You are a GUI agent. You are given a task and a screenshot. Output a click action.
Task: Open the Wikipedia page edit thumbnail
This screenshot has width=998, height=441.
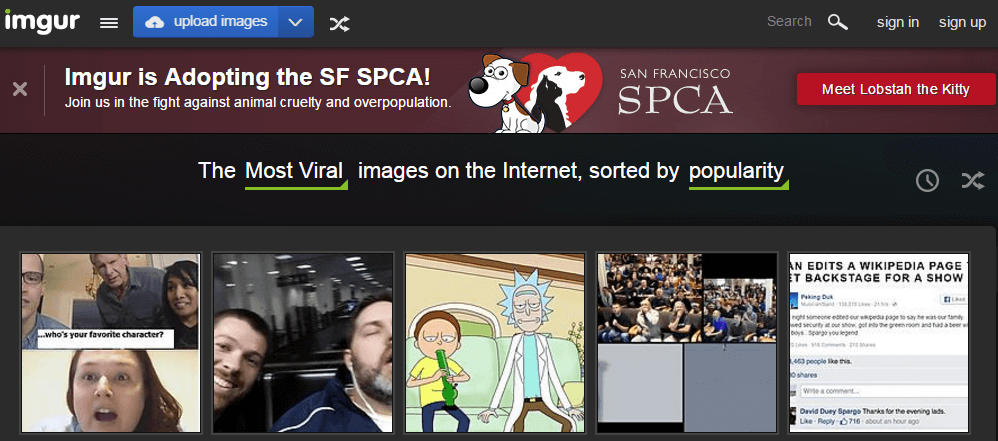tap(878, 343)
